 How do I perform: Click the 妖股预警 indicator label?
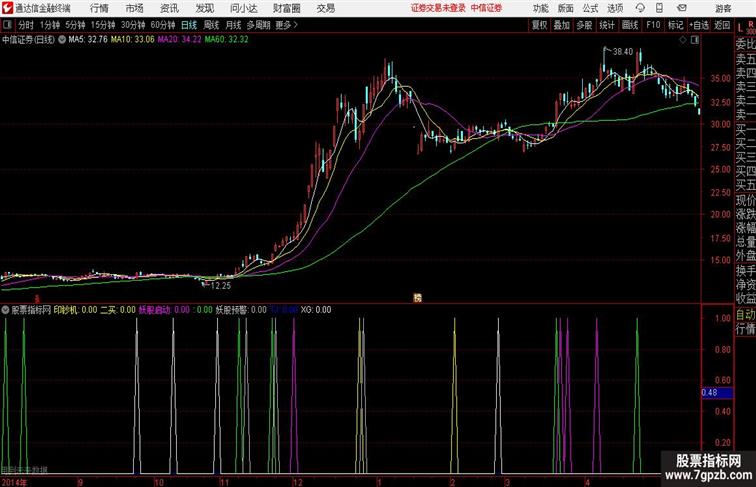[x=231, y=310]
